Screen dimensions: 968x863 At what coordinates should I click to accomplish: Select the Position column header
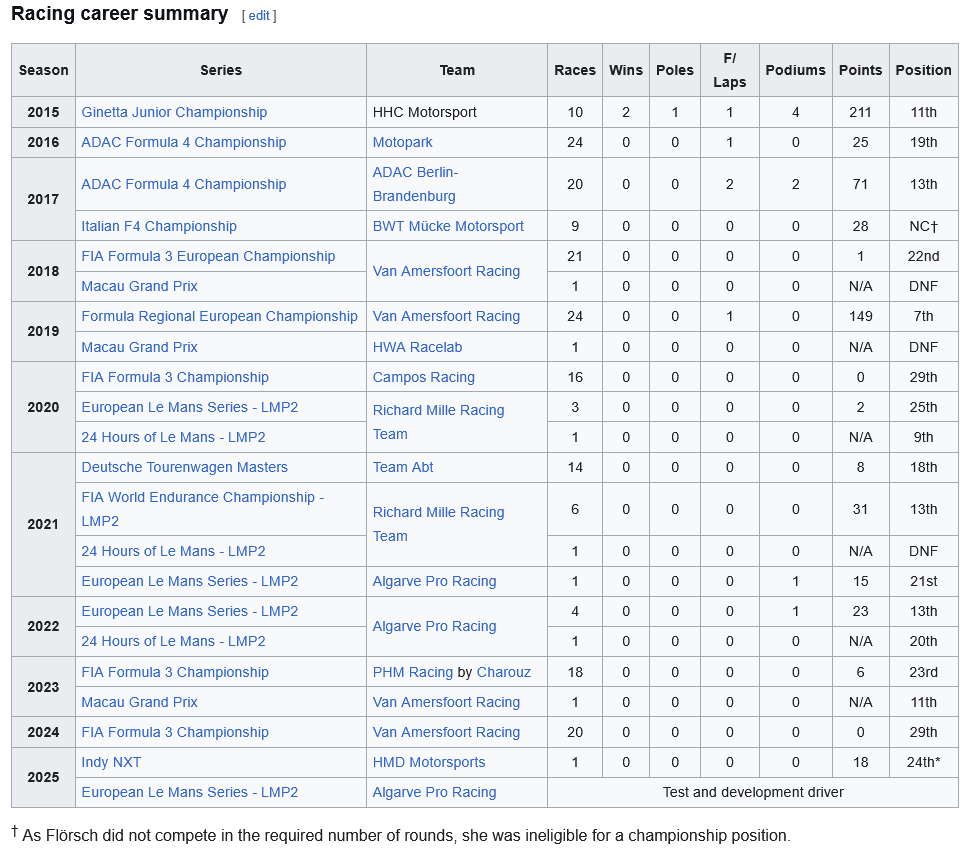[x=924, y=70]
